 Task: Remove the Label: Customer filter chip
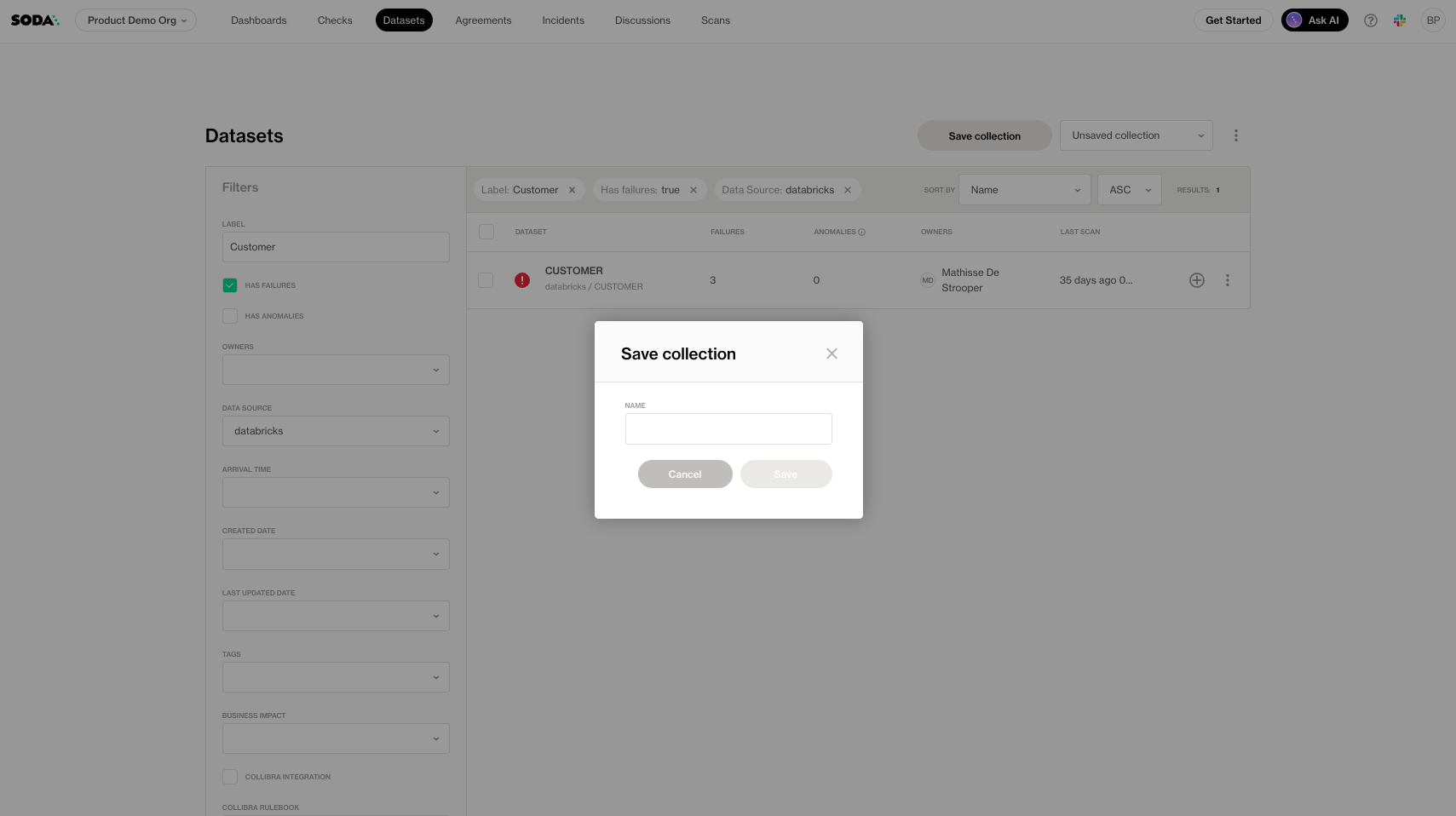(572, 190)
